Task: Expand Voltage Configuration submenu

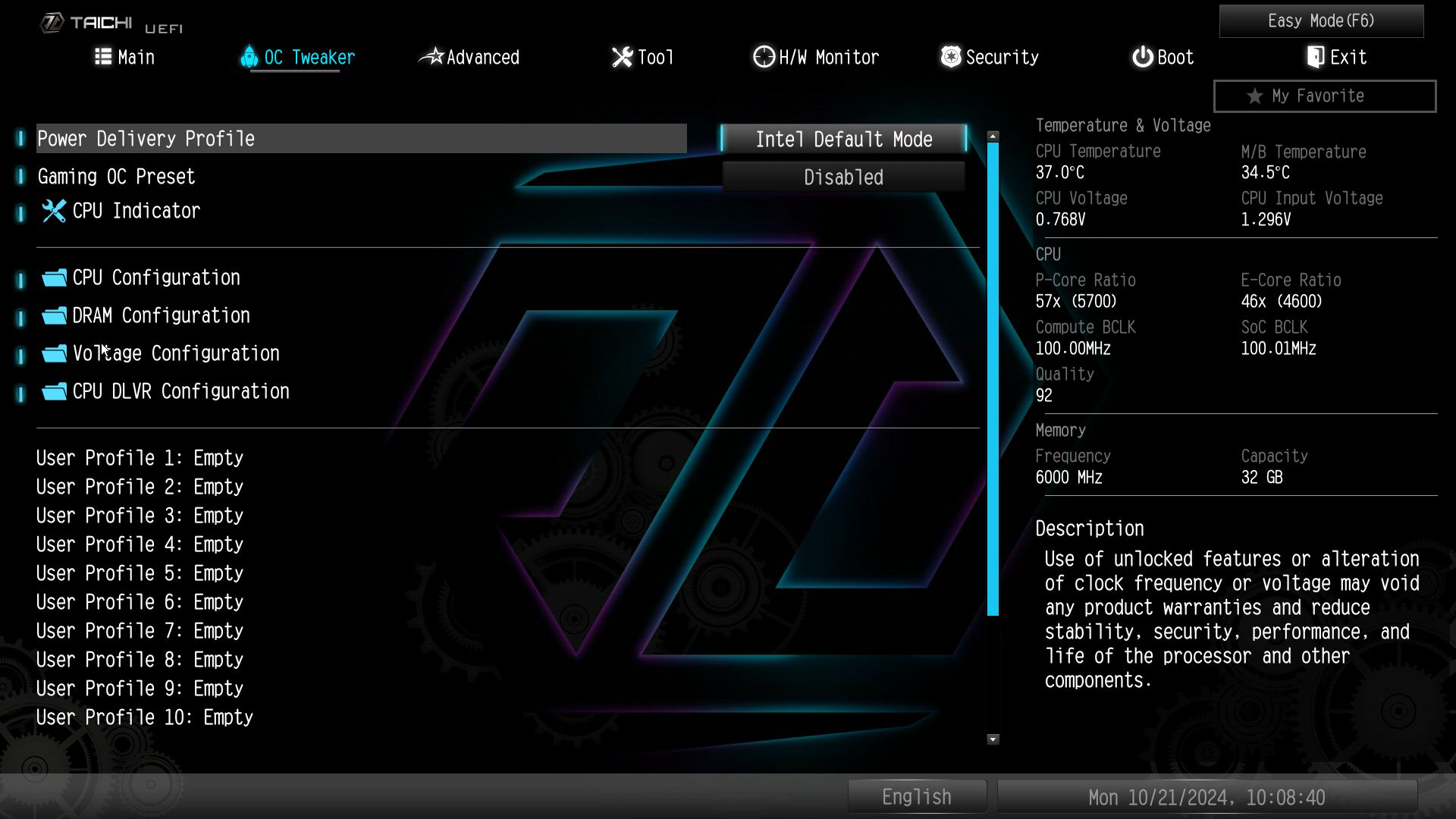Action: (176, 353)
